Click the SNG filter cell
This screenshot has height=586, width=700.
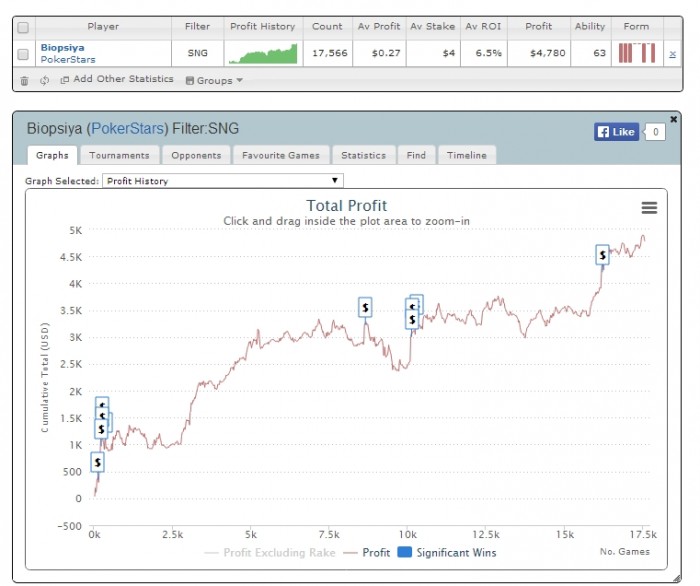[x=197, y=53]
